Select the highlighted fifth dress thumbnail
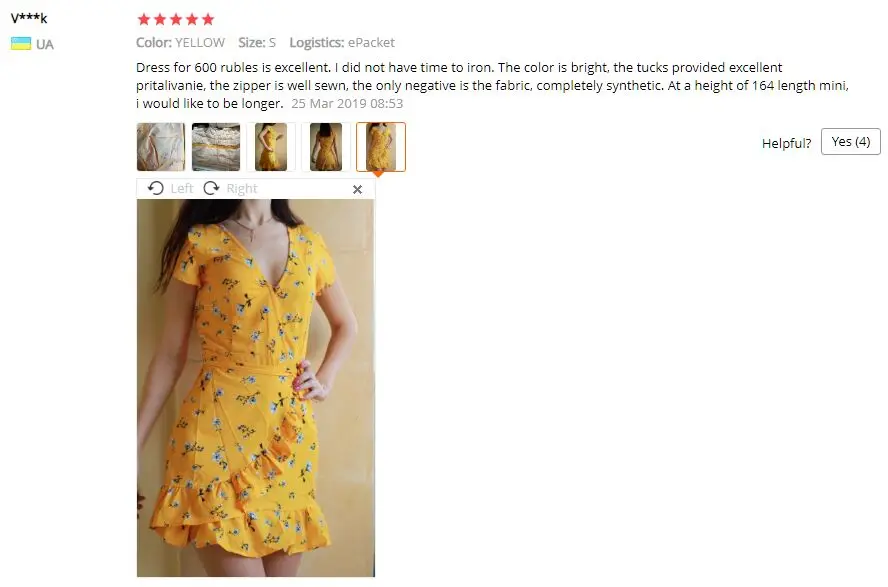This screenshot has height=587, width=888. pos(381,147)
